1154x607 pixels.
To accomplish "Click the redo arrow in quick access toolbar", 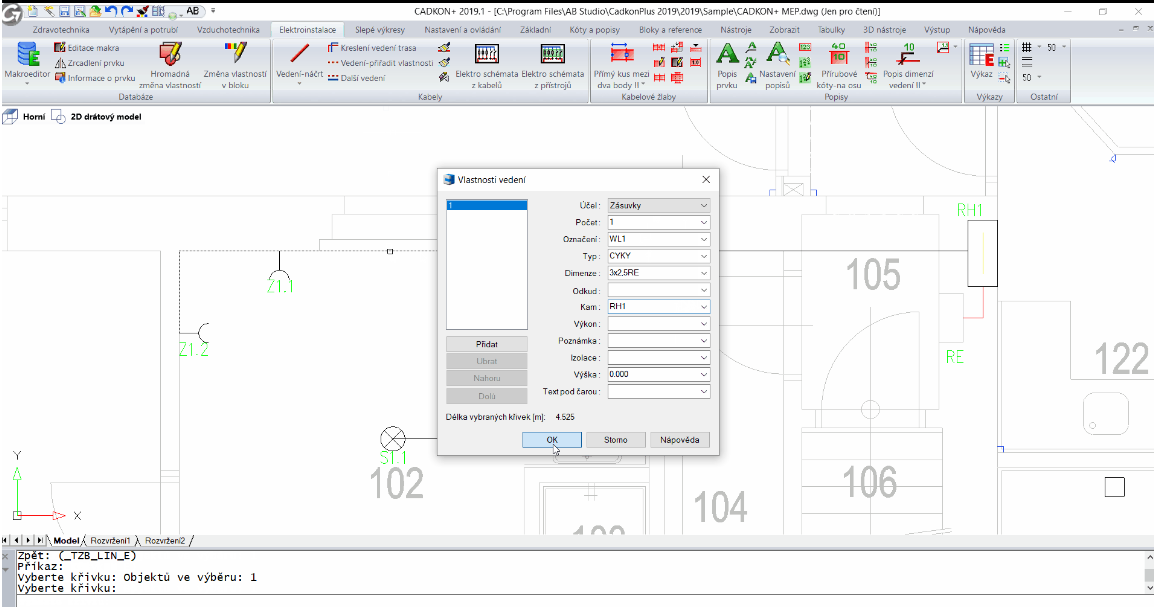I will click(127, 11).
